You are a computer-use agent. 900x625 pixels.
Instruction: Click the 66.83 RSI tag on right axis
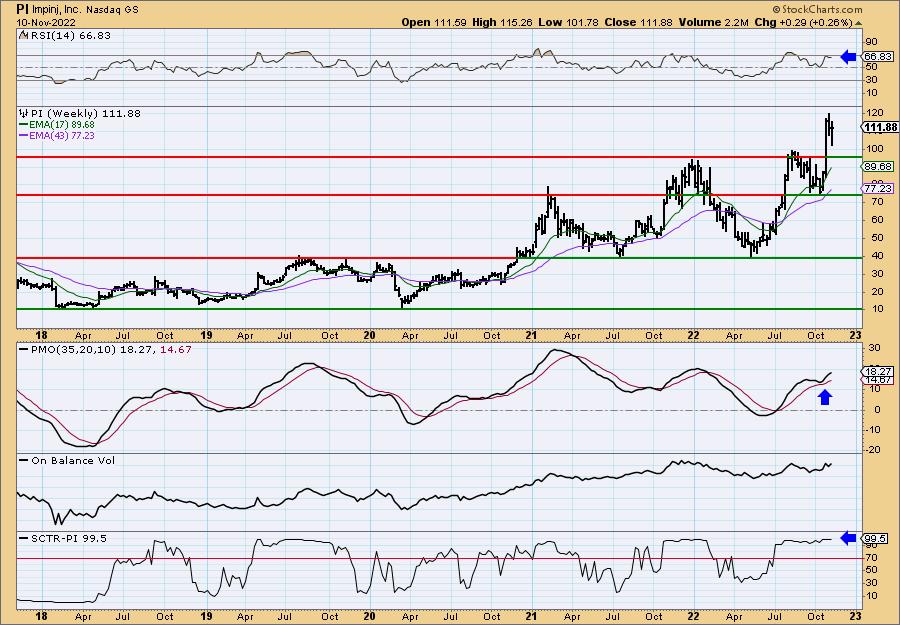point(878,56)
